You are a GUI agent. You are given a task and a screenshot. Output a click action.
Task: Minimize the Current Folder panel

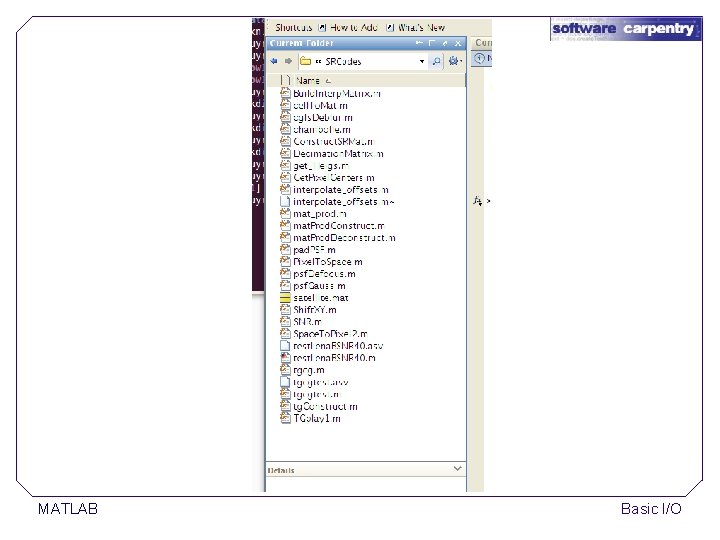coord(419,43)
